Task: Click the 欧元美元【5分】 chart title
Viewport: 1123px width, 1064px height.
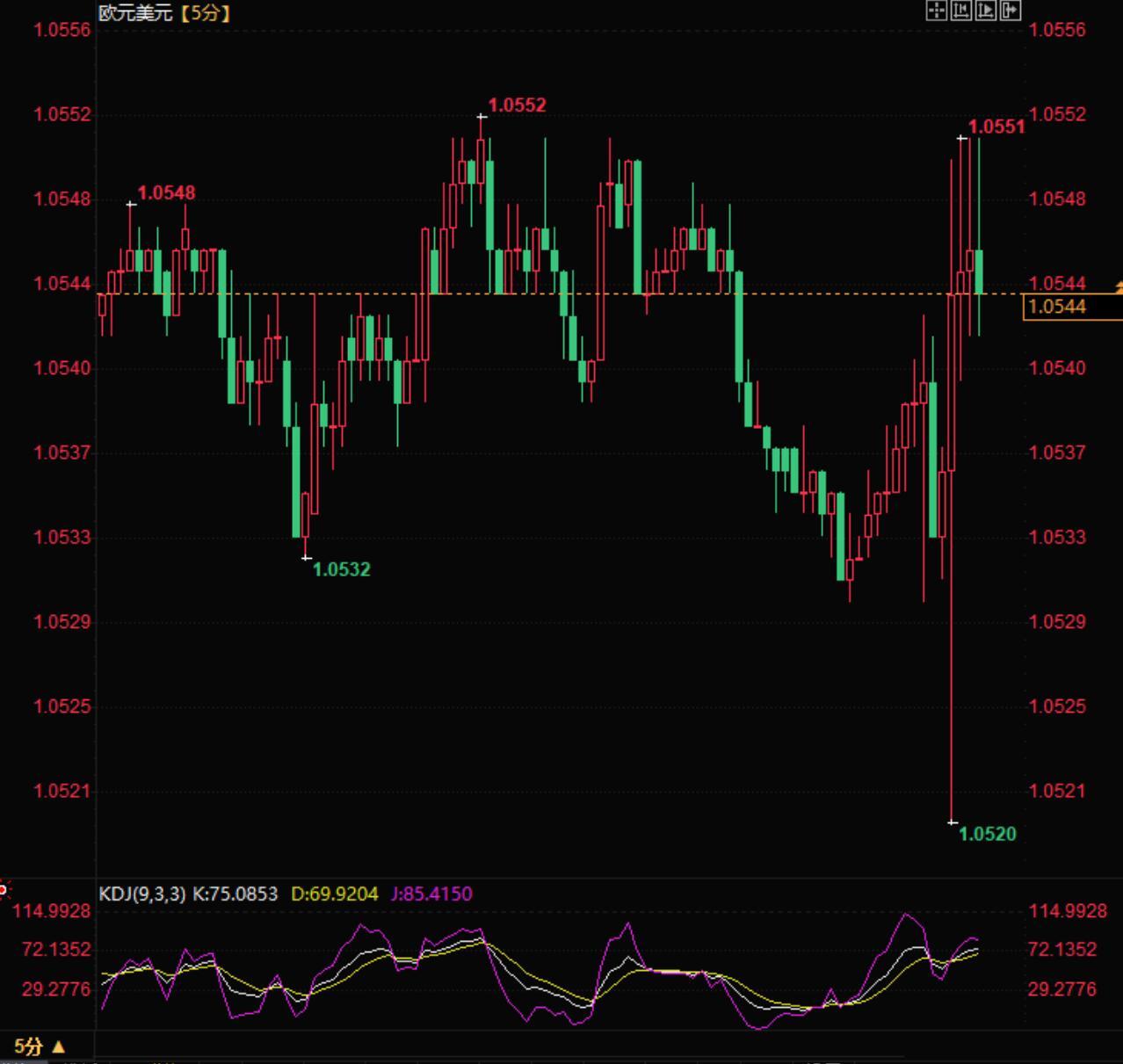Action: pos(165,12)
